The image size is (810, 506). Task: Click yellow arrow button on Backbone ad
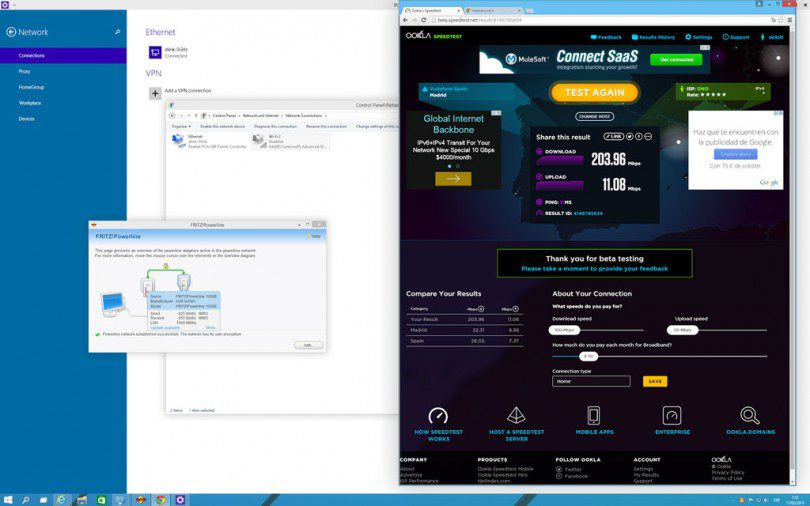click(x=453, y=179)
